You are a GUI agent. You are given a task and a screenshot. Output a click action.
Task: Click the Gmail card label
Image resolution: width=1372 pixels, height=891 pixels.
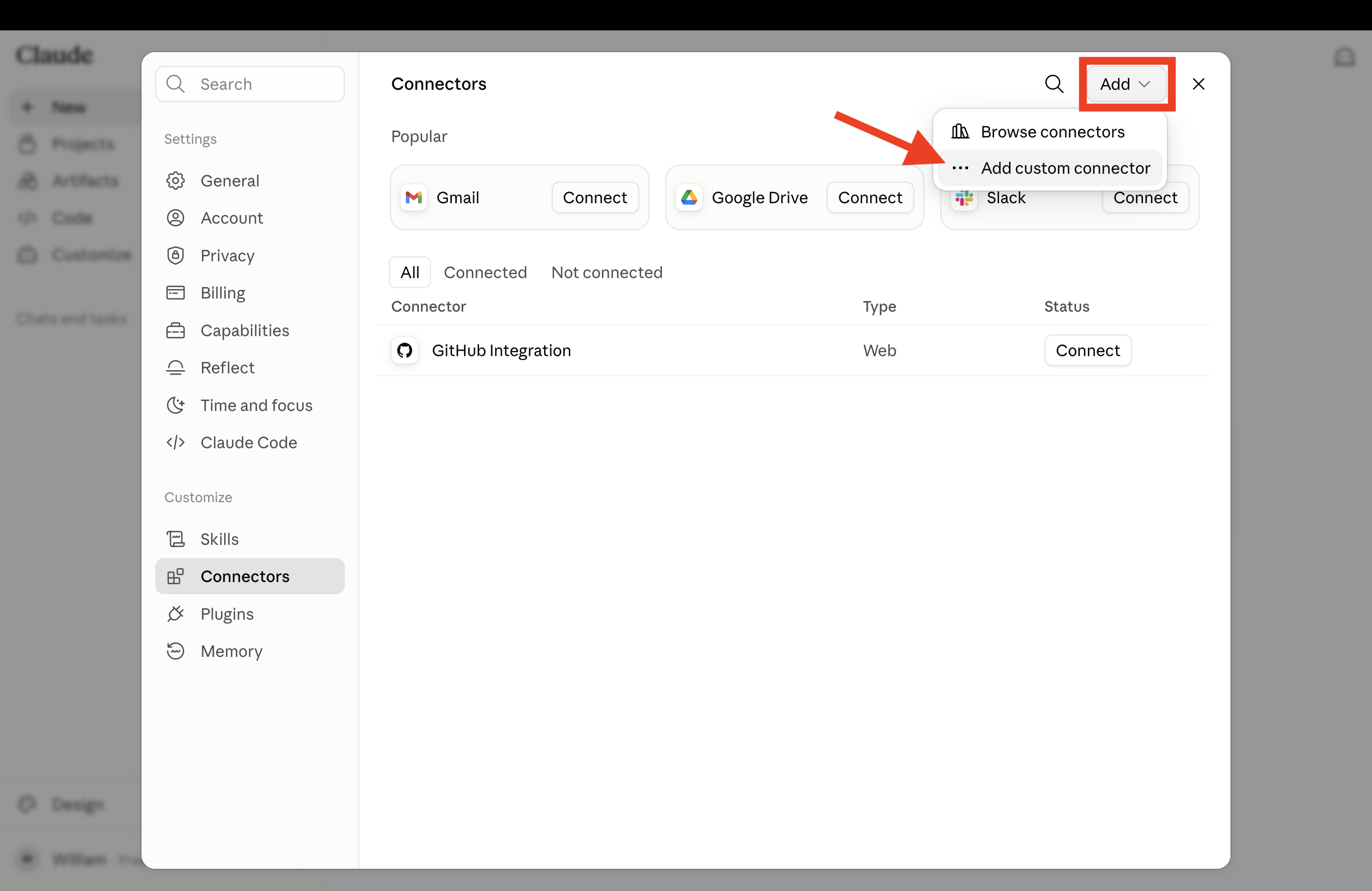coord(458,198)
